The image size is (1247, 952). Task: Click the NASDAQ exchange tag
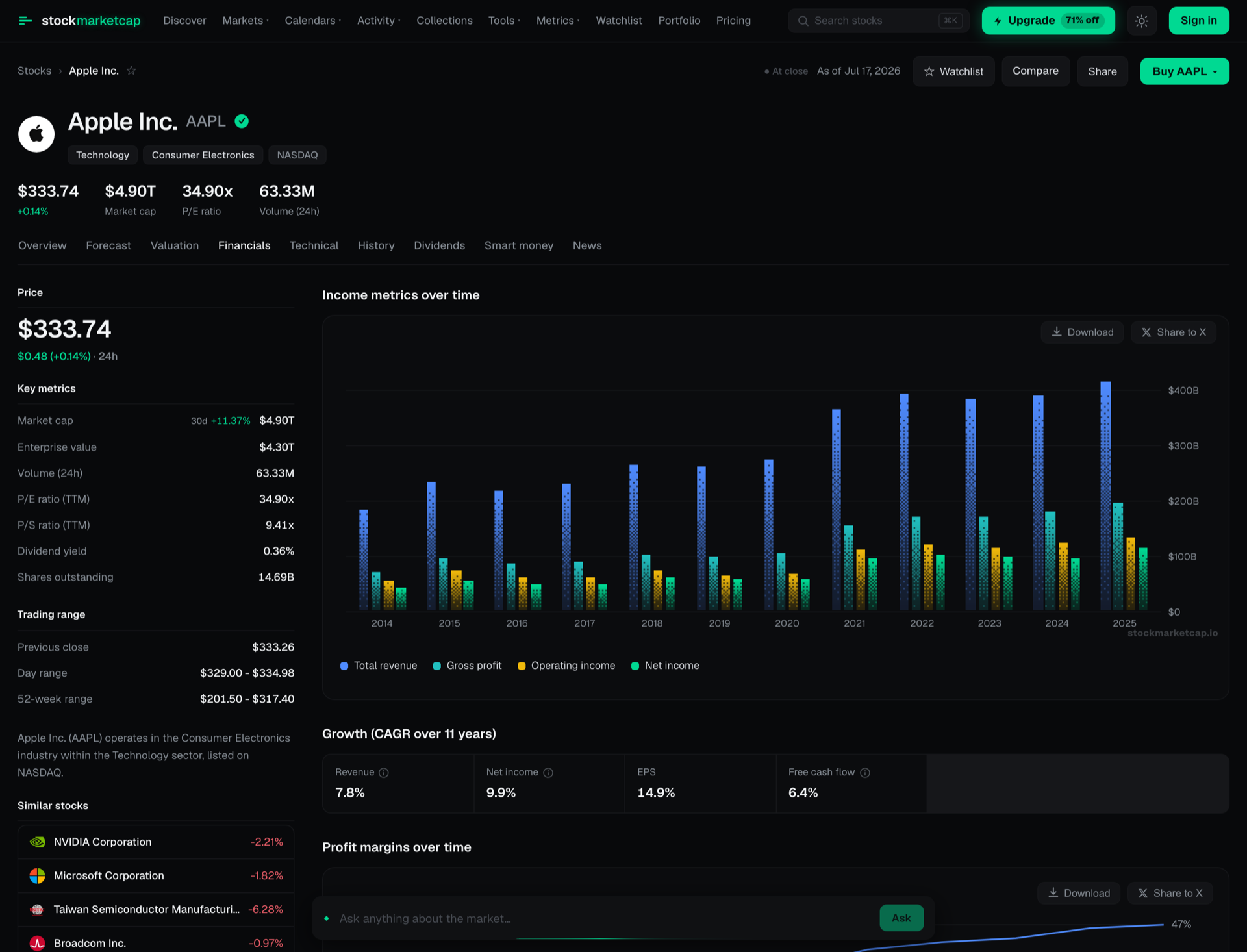[x=297, y=155]
